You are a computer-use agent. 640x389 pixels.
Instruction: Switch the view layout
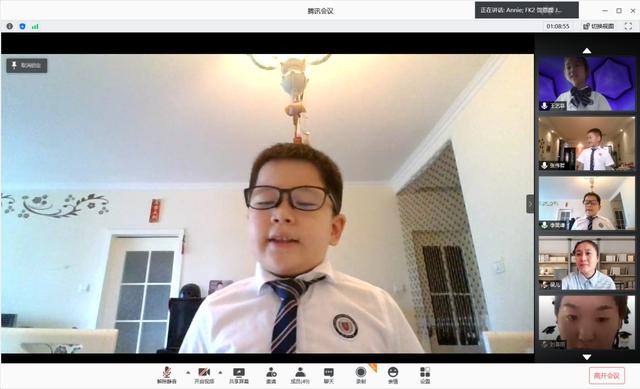pyautogui.click(x=598, y=26)
